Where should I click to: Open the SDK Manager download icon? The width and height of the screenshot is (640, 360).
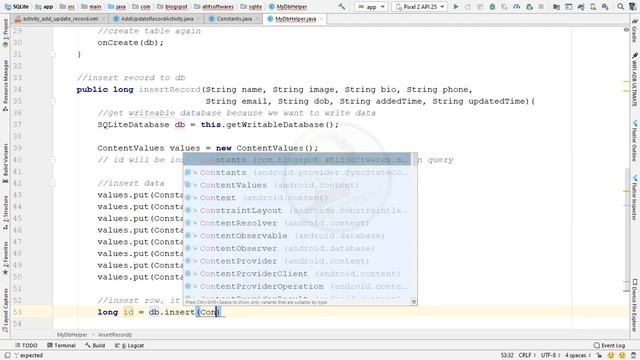[605, 7]
